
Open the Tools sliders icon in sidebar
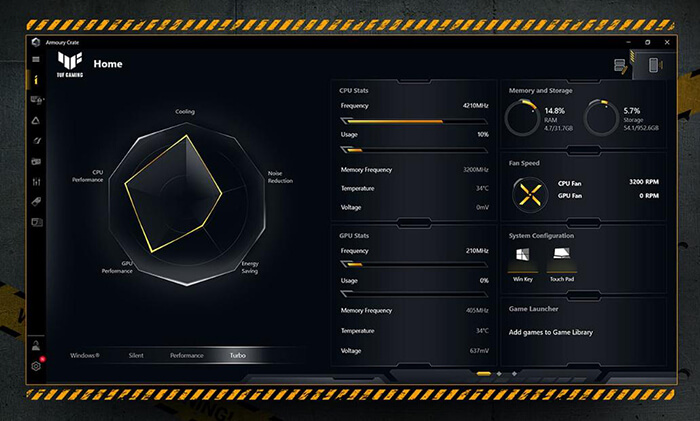click(x=36, y=182)
